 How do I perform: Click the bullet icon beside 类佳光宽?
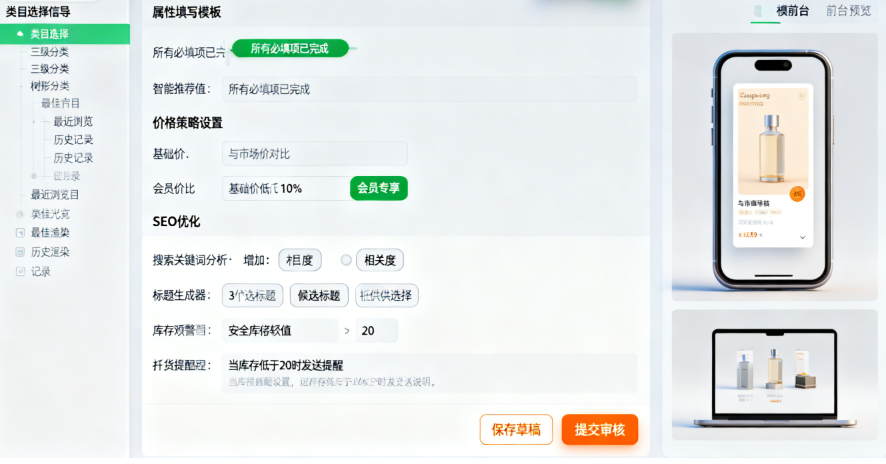point(20,214)
